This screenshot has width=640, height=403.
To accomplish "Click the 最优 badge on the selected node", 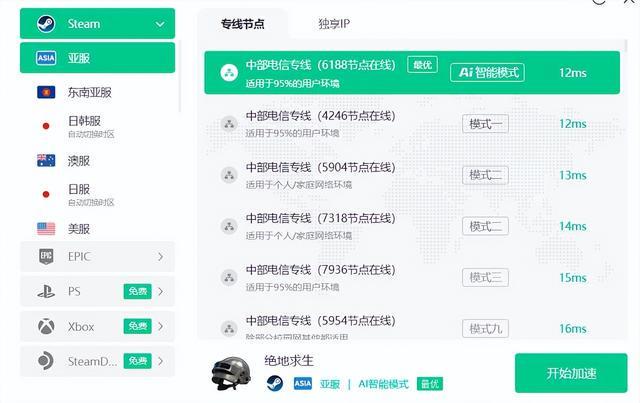I will point(422,65).
